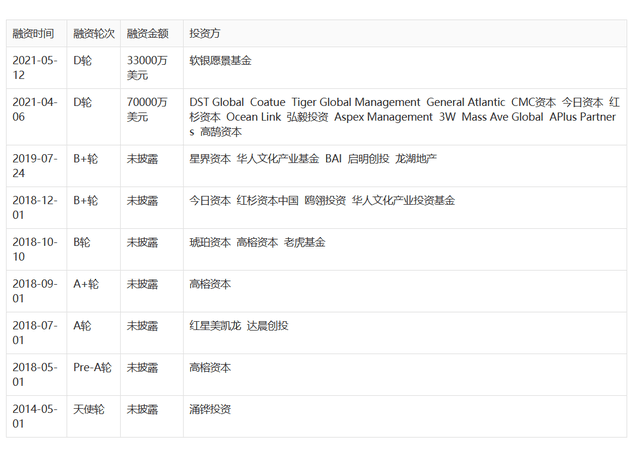Click investor Aspex Management
This screenshot has height=449, width=637.
click(384, 117)
